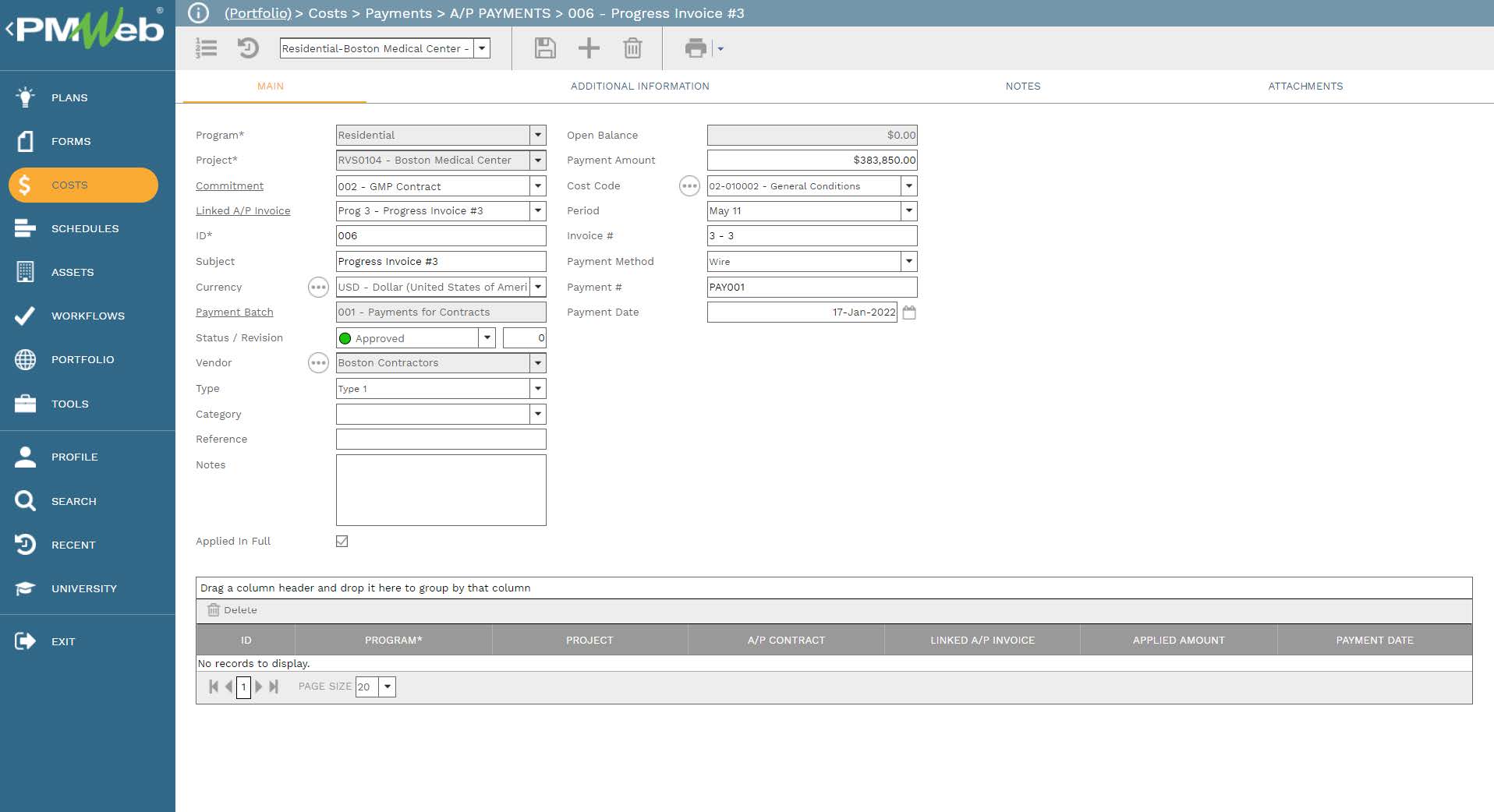Add a new record with plus icon
Image resolution: width=1494 pixels, height=812 pixels.
pos(589,48)
